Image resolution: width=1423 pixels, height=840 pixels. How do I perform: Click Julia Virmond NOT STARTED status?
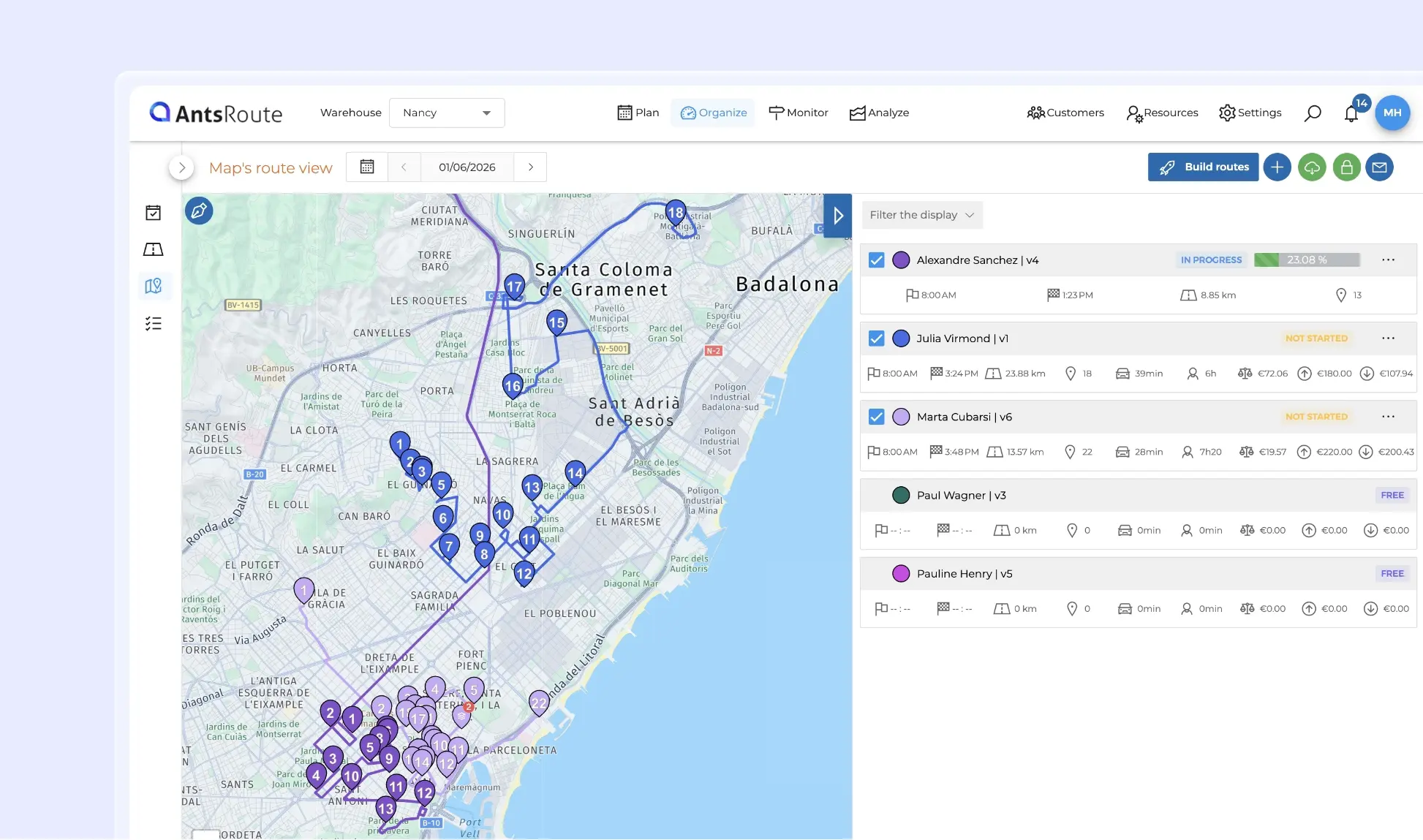pos(1316,338)
